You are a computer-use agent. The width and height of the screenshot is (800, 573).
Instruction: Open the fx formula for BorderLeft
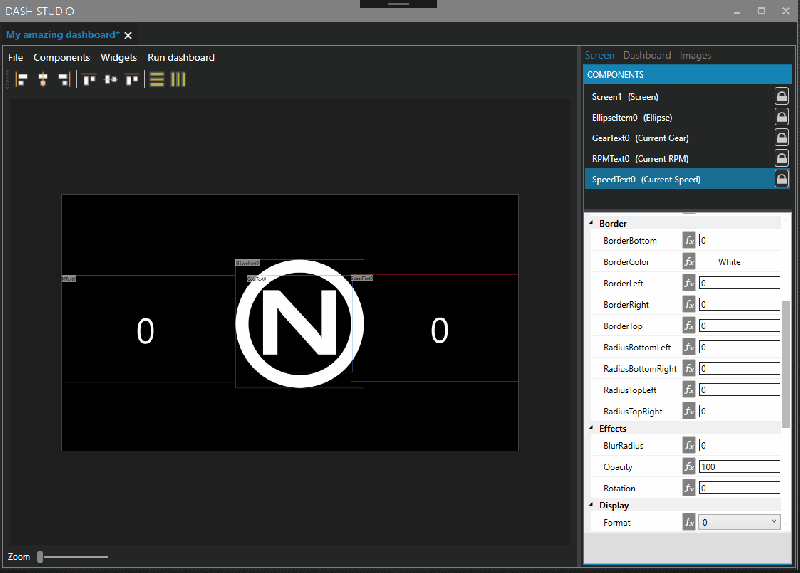[689, 283]
